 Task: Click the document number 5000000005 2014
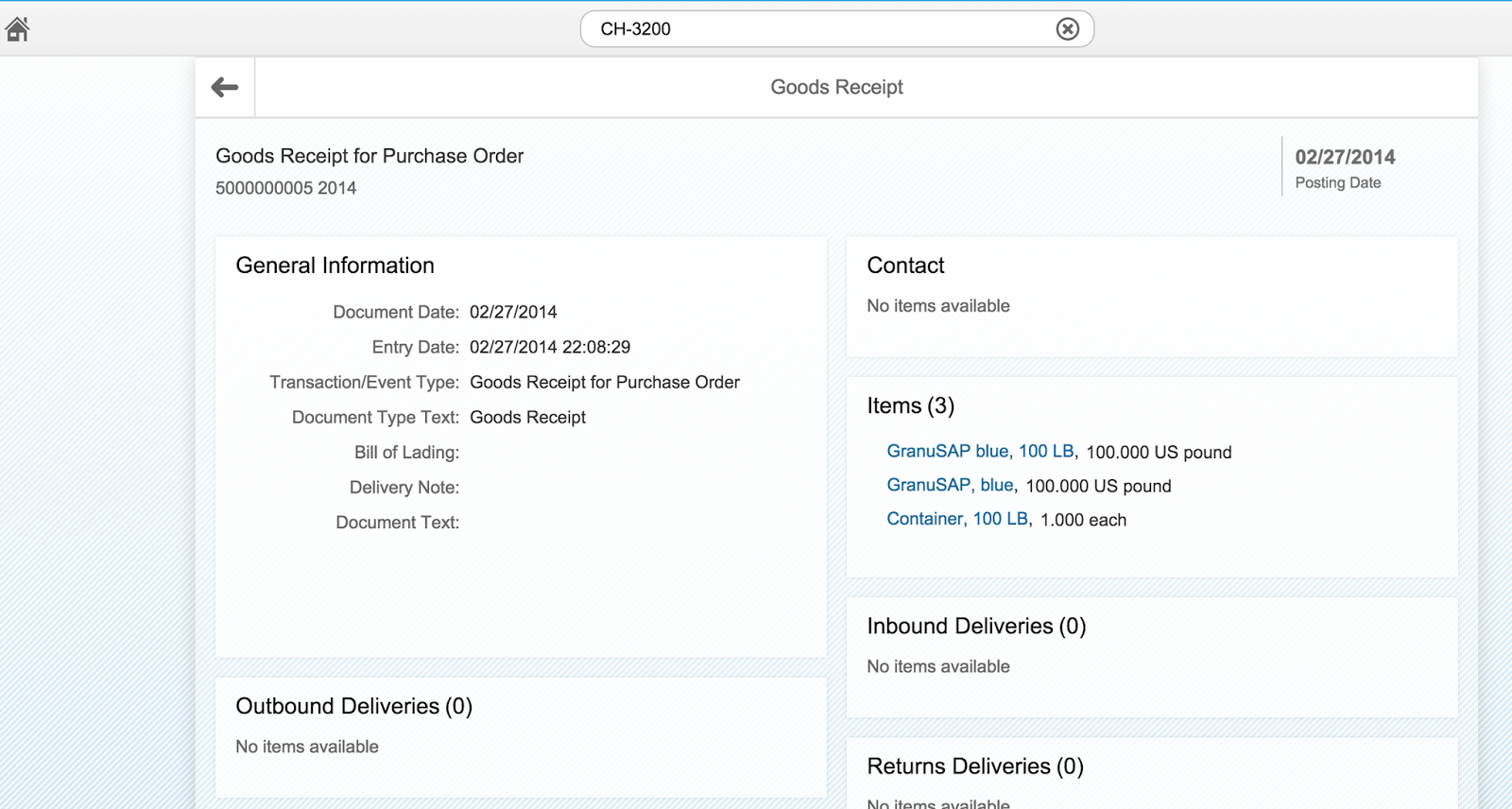[285, 188]
